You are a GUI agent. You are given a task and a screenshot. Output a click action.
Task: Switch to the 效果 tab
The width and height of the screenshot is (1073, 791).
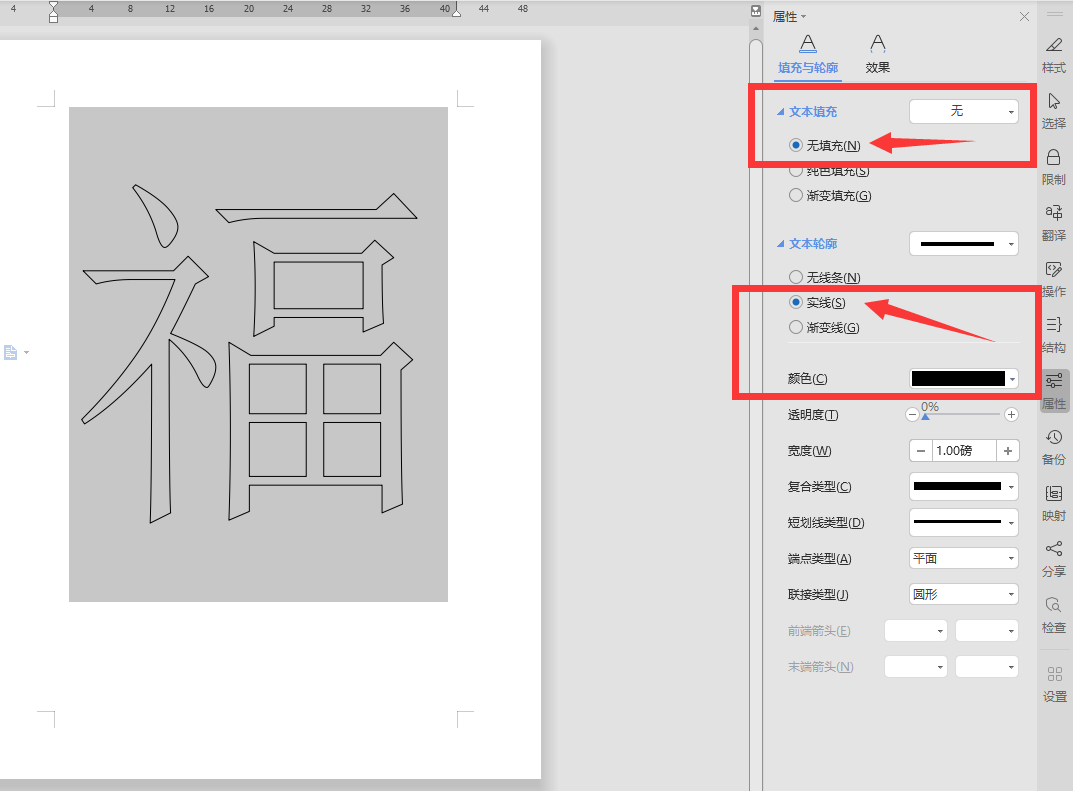[877, 55]
